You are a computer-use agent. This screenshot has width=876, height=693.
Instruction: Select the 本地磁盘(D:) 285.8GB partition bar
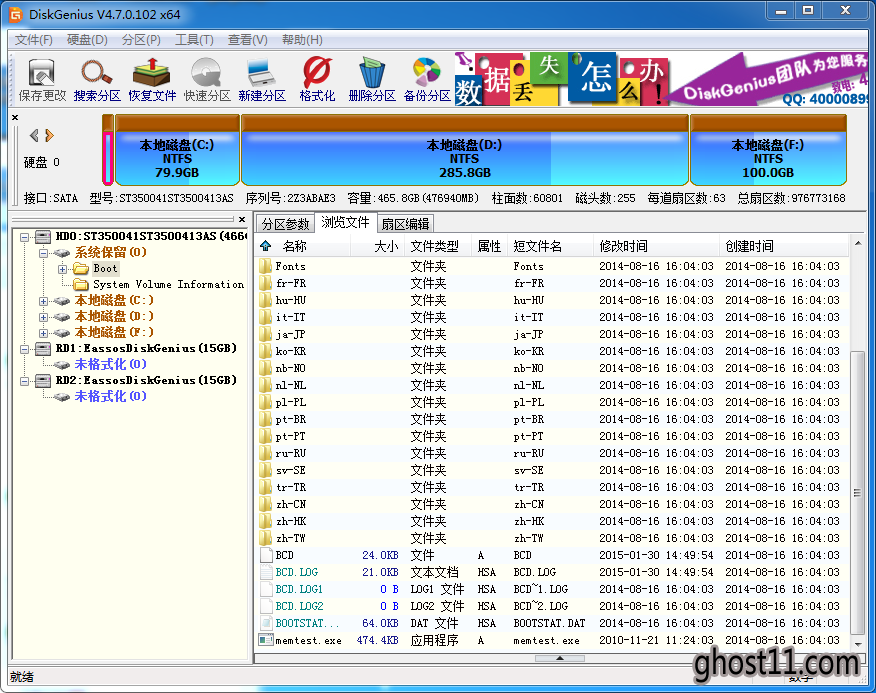coord(464,149)
